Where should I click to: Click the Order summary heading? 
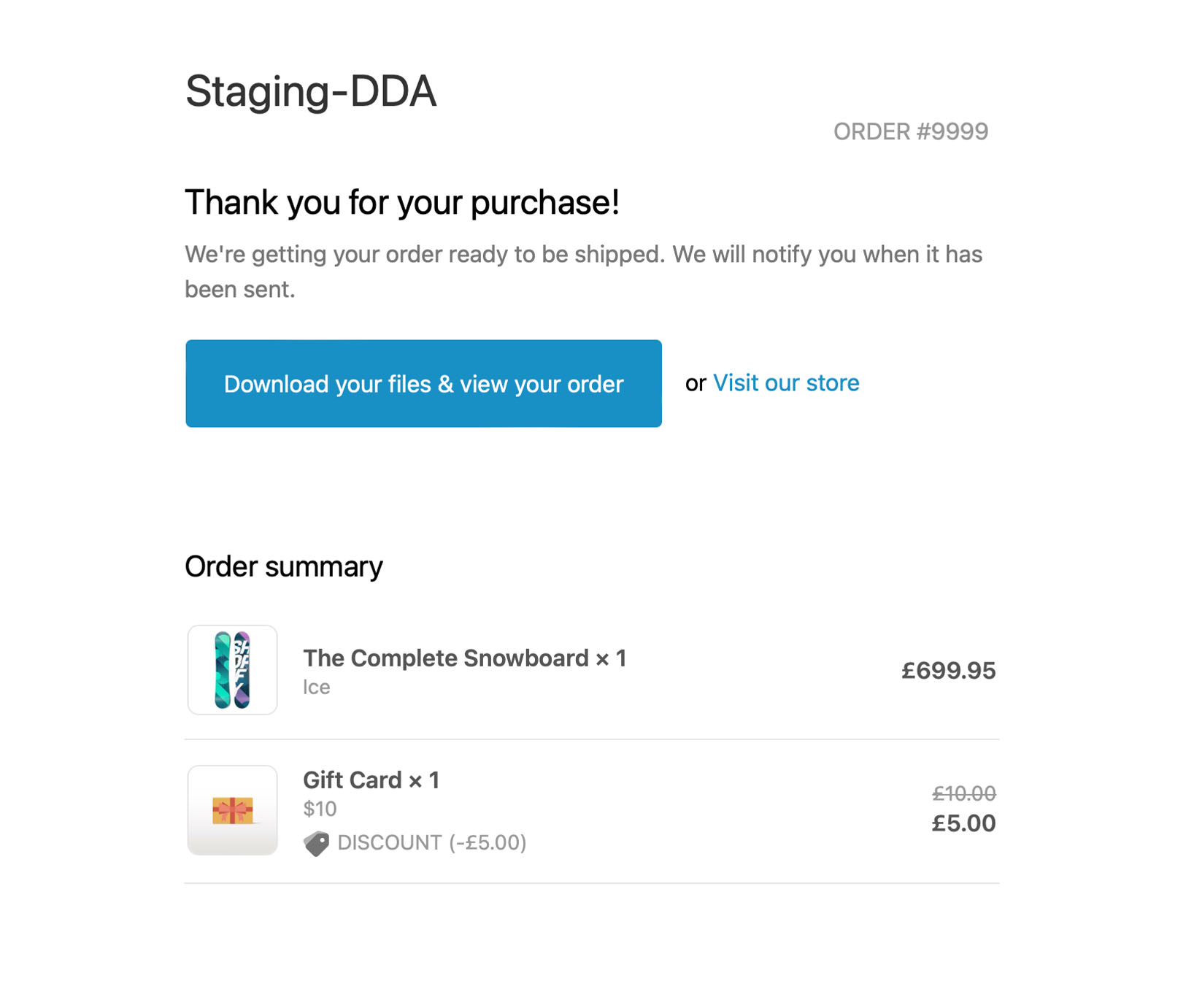click(x=283, y=567)
